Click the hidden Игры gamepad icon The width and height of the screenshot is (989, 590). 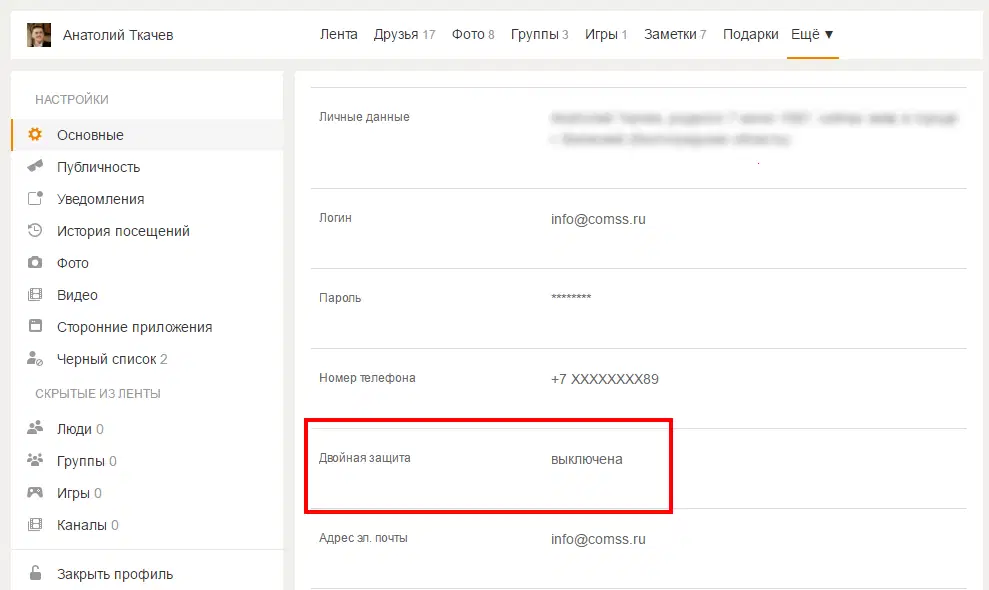[35, 492]
